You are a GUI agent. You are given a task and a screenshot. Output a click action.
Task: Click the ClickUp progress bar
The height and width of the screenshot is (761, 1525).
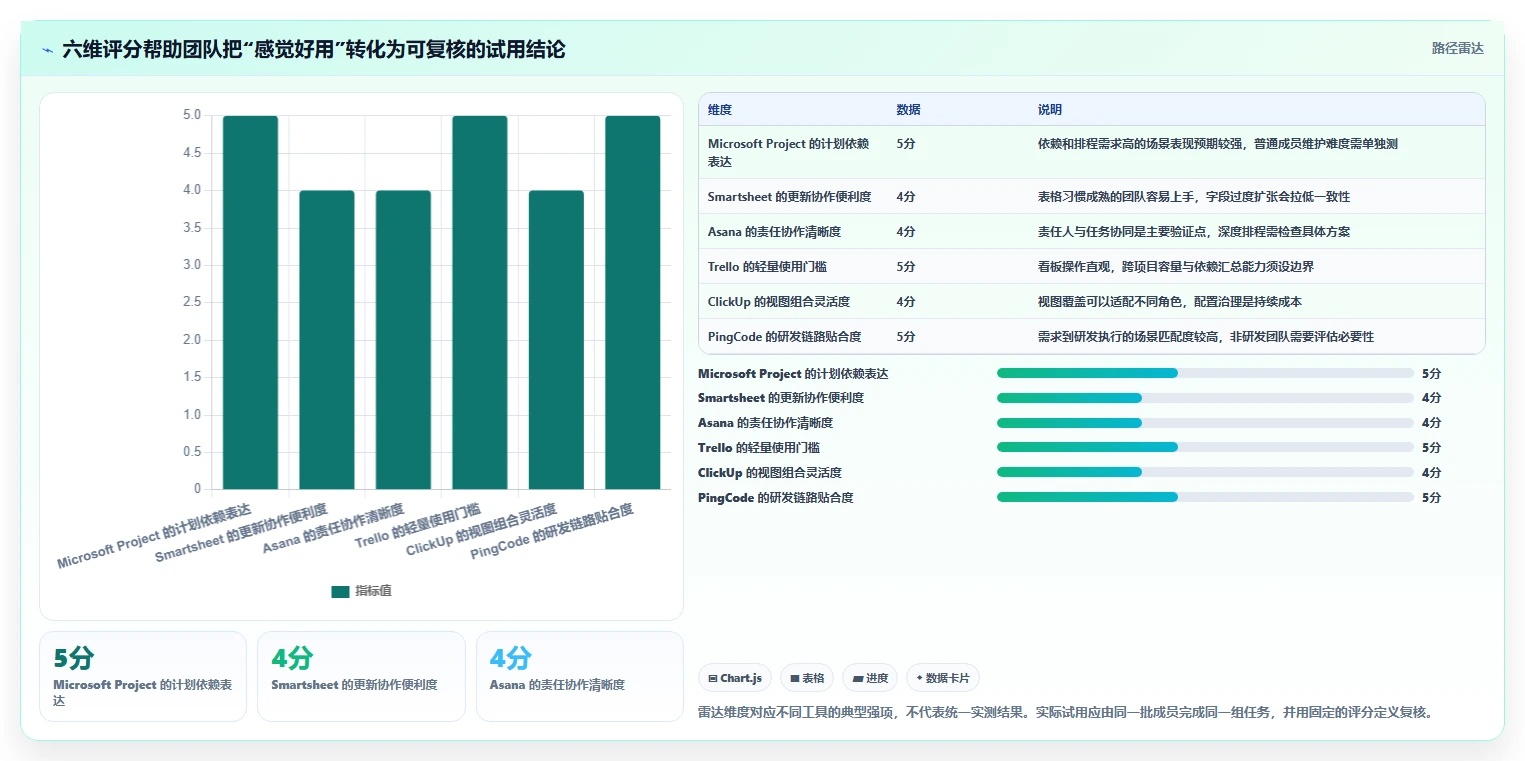point(1205,472)
